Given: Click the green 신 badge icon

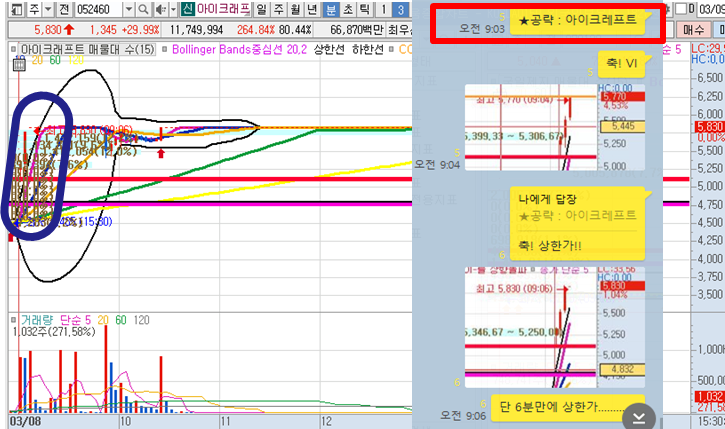Looking at the screenshot, I should point(187,9).
